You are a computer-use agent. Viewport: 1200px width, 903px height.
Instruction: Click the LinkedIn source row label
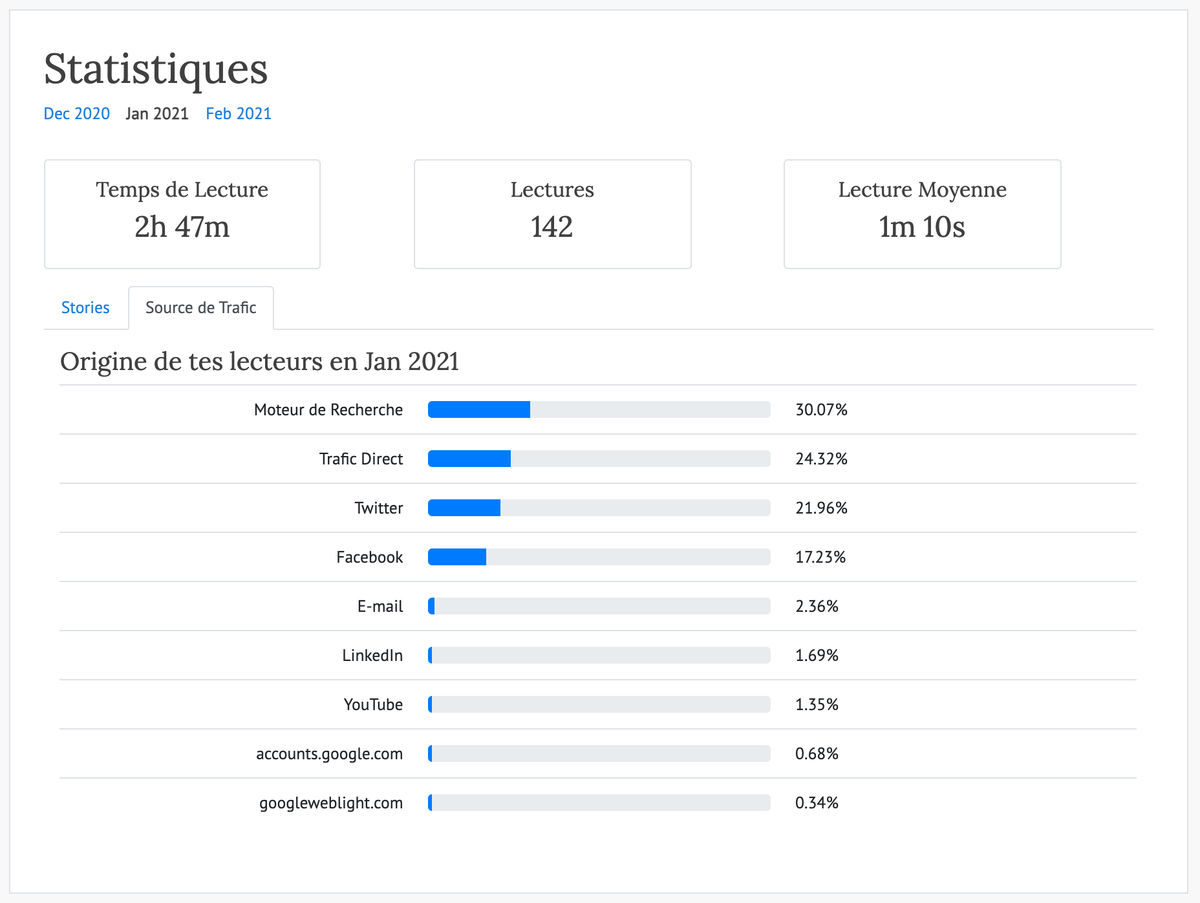coord(372,656)
